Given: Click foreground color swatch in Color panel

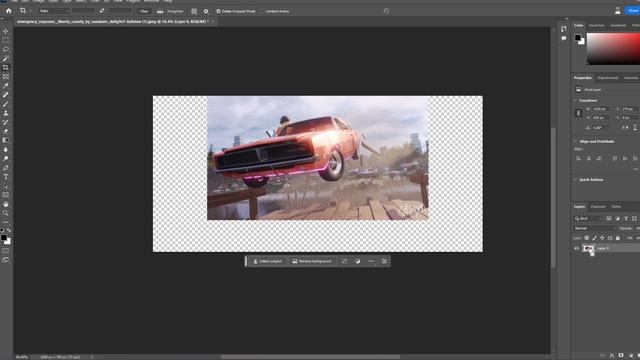Looking at the screenshot, I should pyautogui.click(x=578, y=38).
